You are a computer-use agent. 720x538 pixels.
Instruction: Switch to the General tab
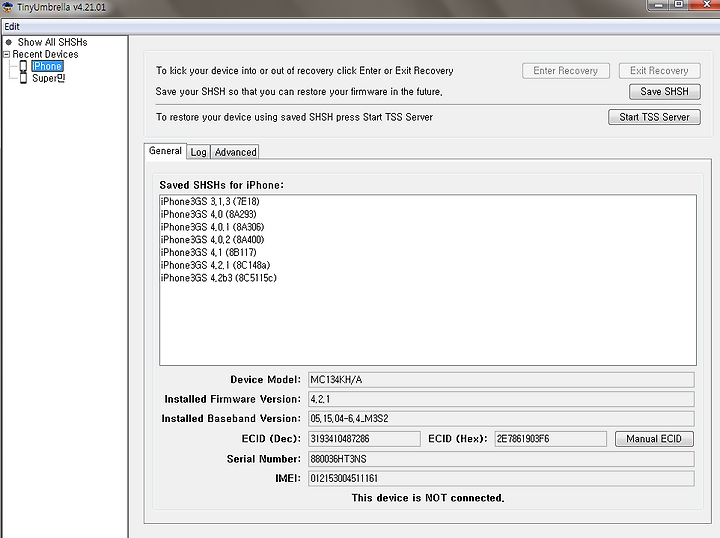click(x=165, y=151)
